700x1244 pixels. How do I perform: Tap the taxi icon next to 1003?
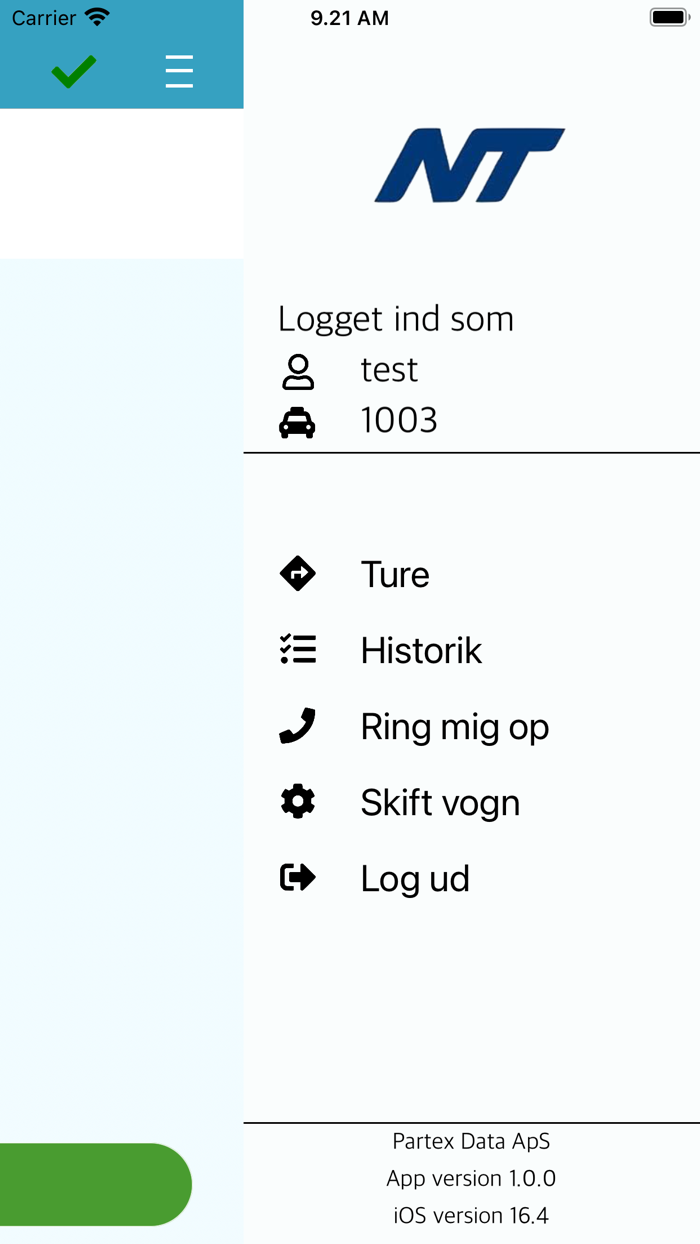(x=297, y=422)
